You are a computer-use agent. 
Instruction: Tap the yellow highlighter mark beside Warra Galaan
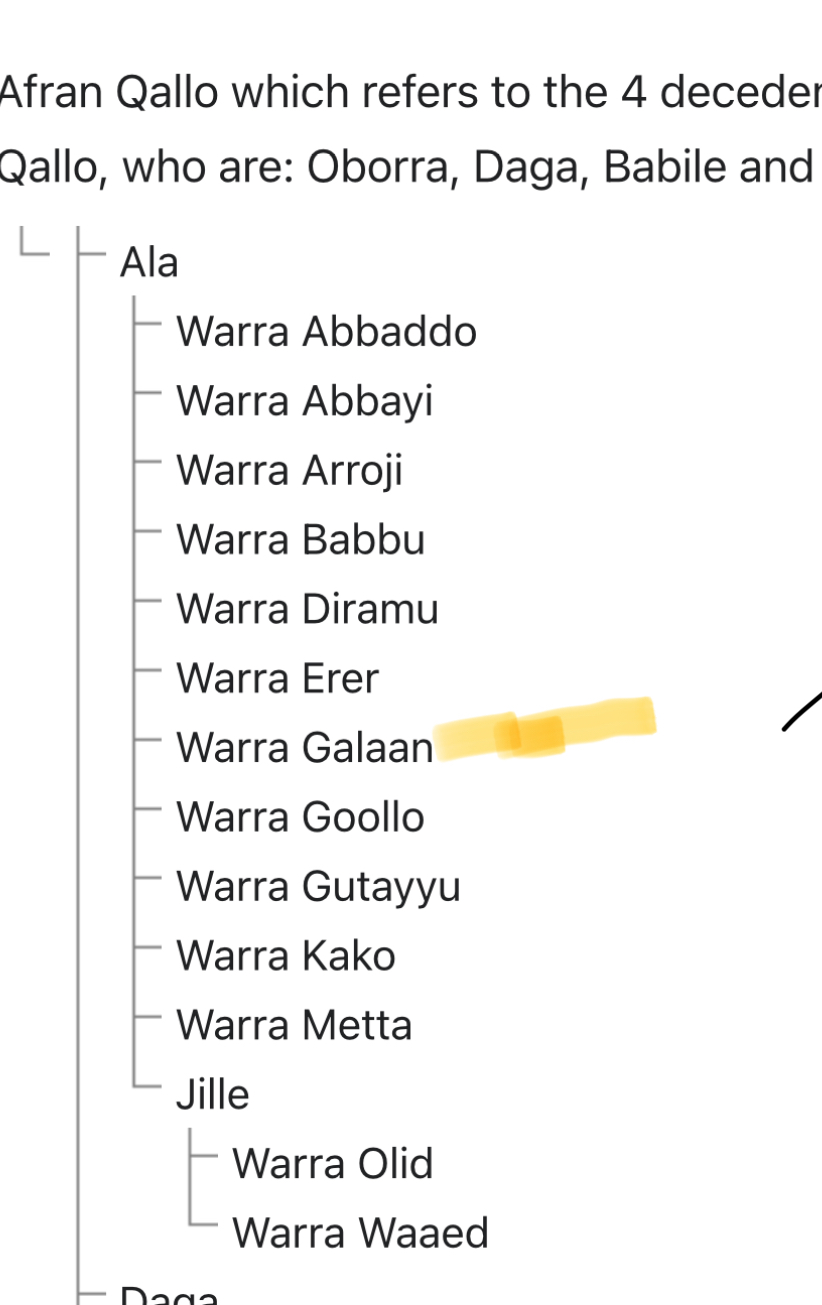pos(545,729)
